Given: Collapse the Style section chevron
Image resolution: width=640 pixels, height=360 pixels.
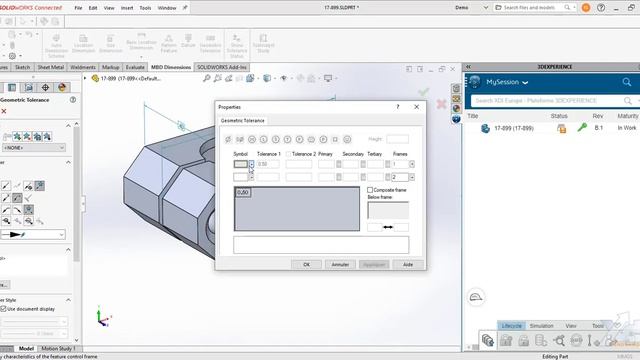Looking at the screenshot, I should click(x=68, y=125).
